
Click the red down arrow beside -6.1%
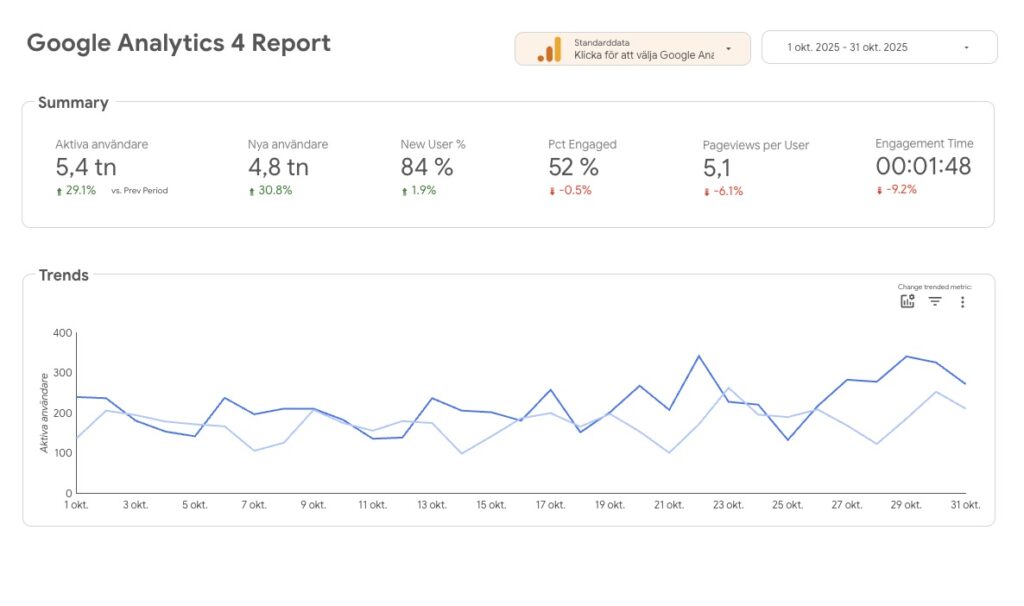coord(707,192)
